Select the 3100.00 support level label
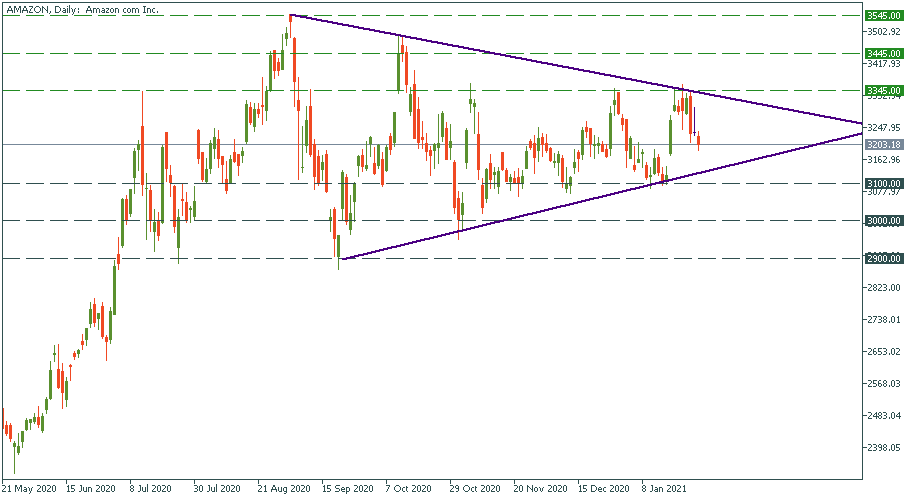Screen dimensions: 915x500 pyautogui.click(x=884, y=183)
